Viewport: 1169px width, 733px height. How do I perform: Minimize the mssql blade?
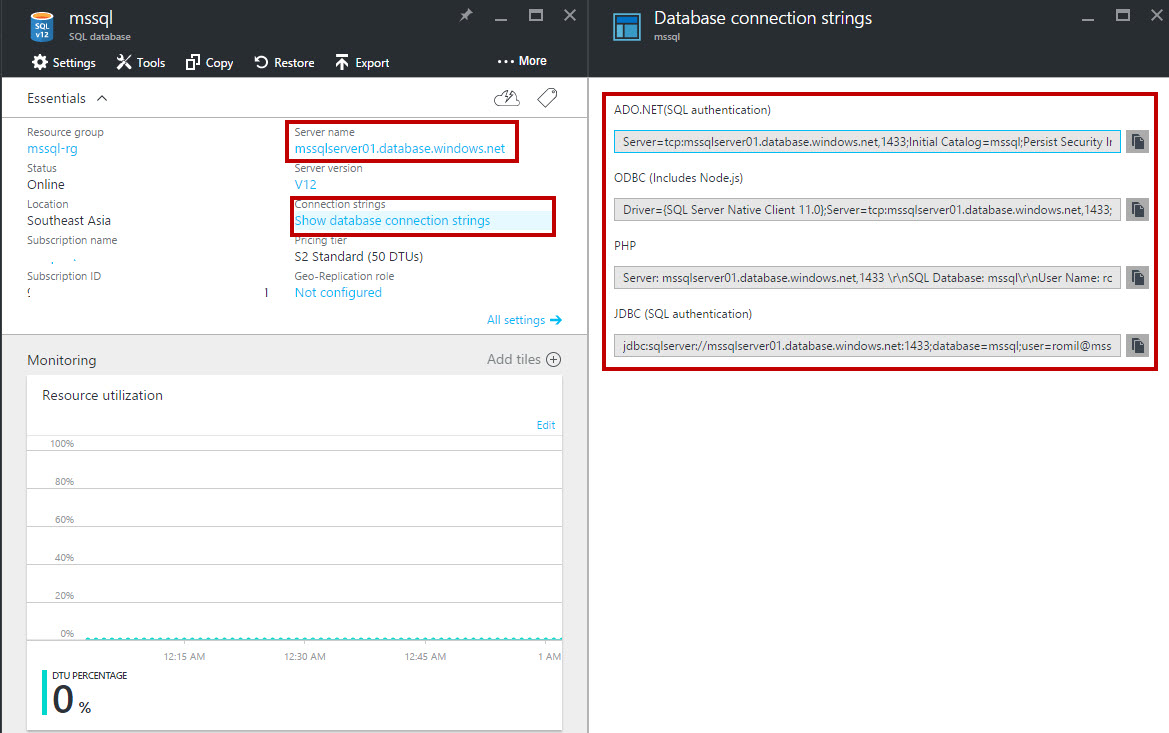point(501,18)
